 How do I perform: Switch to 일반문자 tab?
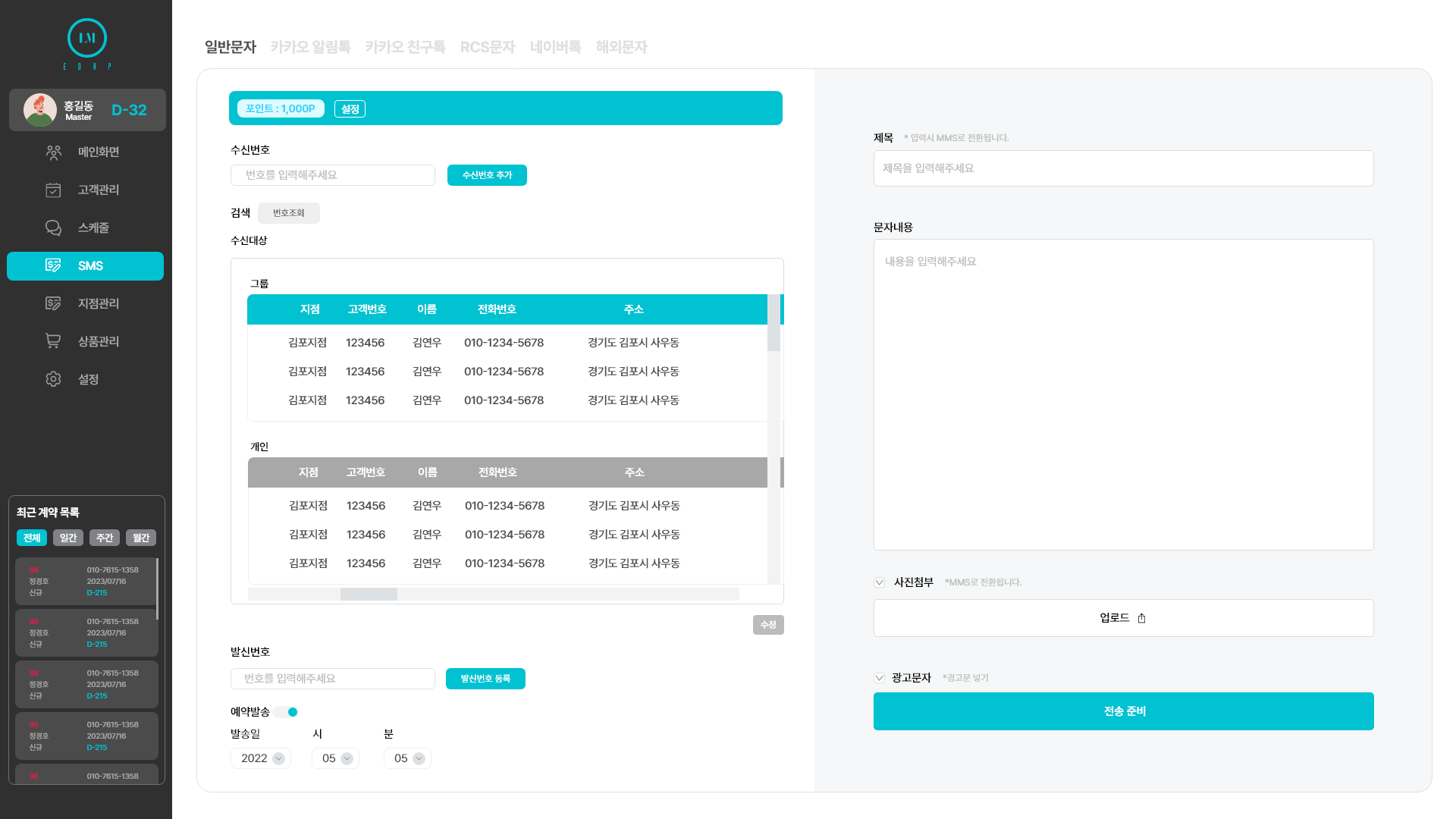231,47
